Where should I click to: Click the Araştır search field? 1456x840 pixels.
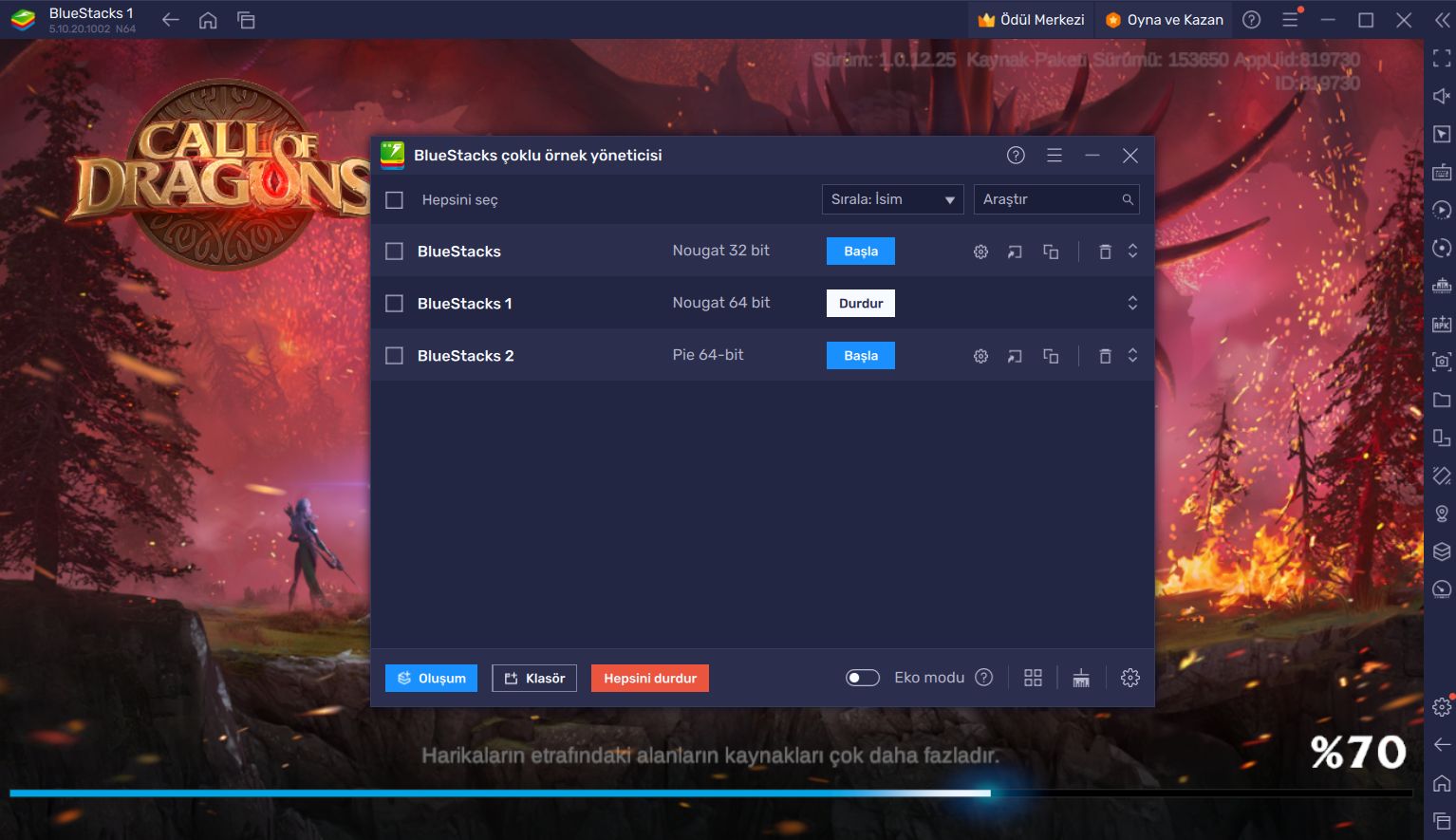point(1056,199)
